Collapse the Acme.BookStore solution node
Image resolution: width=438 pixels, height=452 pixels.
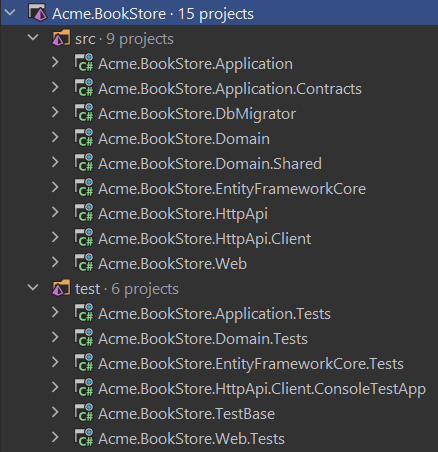[10, 13]
